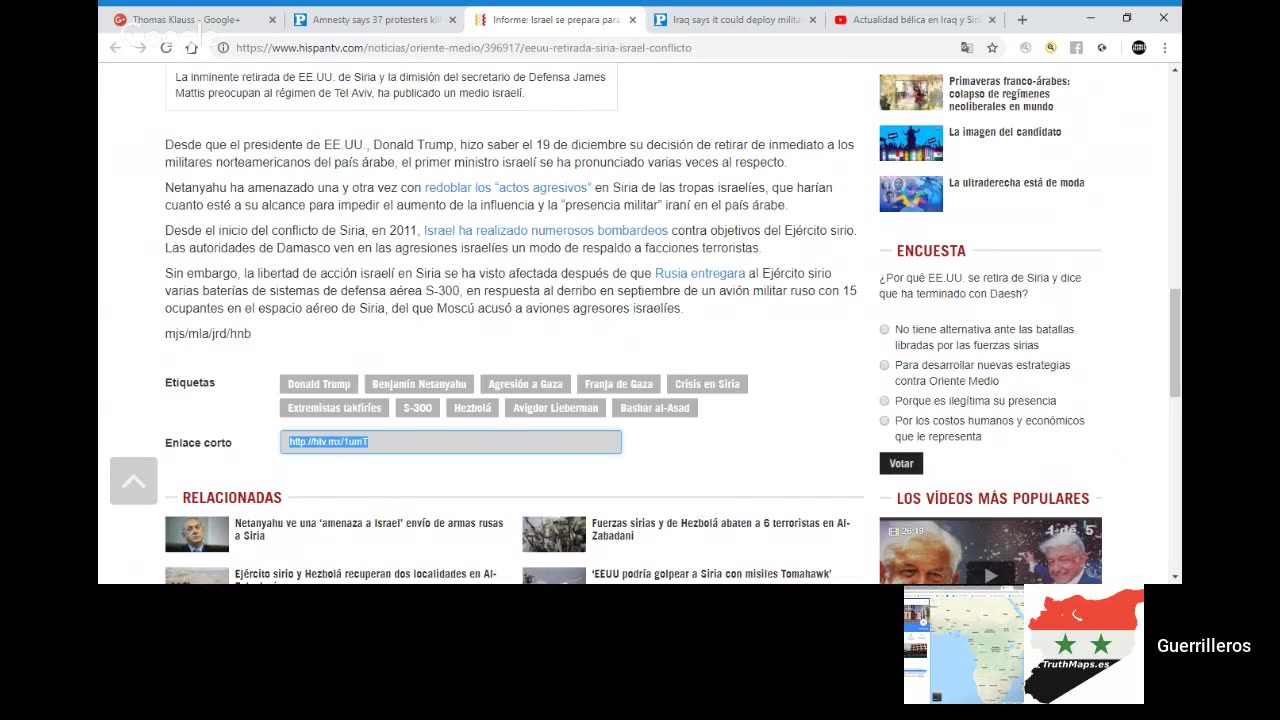This screenshot has height=720, width=1280.
Task: Bookmark this page with the star
Action: click(x=992, y=47)
